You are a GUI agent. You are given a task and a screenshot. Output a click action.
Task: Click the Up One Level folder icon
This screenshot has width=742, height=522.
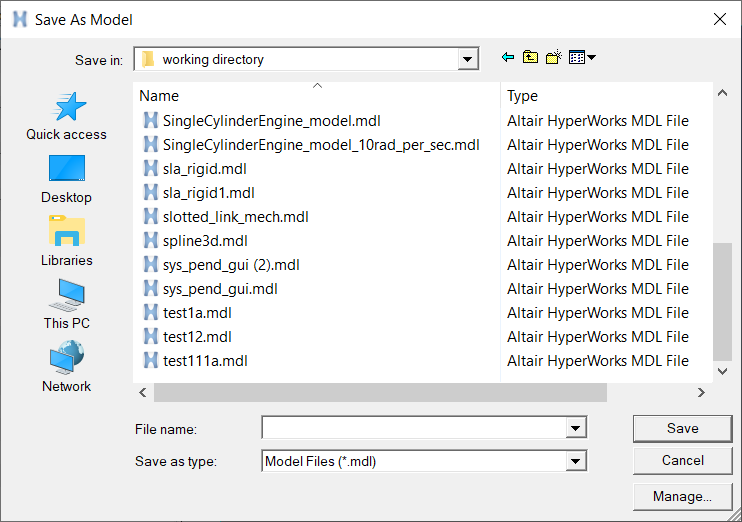pos(530,58)
